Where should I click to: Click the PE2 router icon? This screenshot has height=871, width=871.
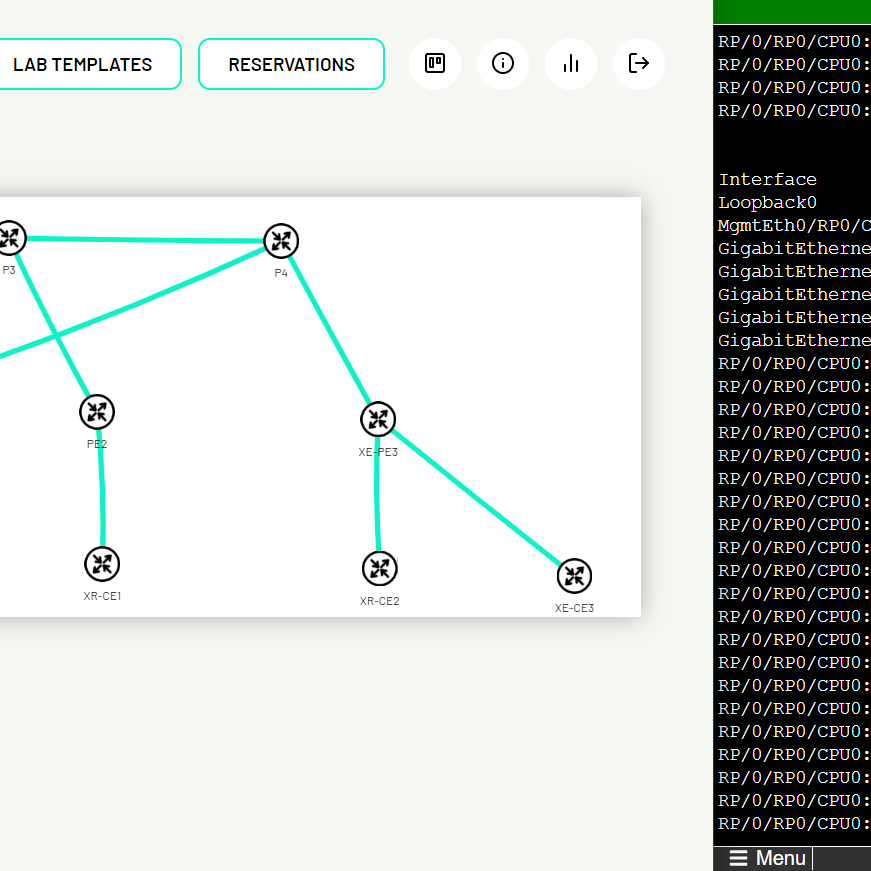point(97,412)
